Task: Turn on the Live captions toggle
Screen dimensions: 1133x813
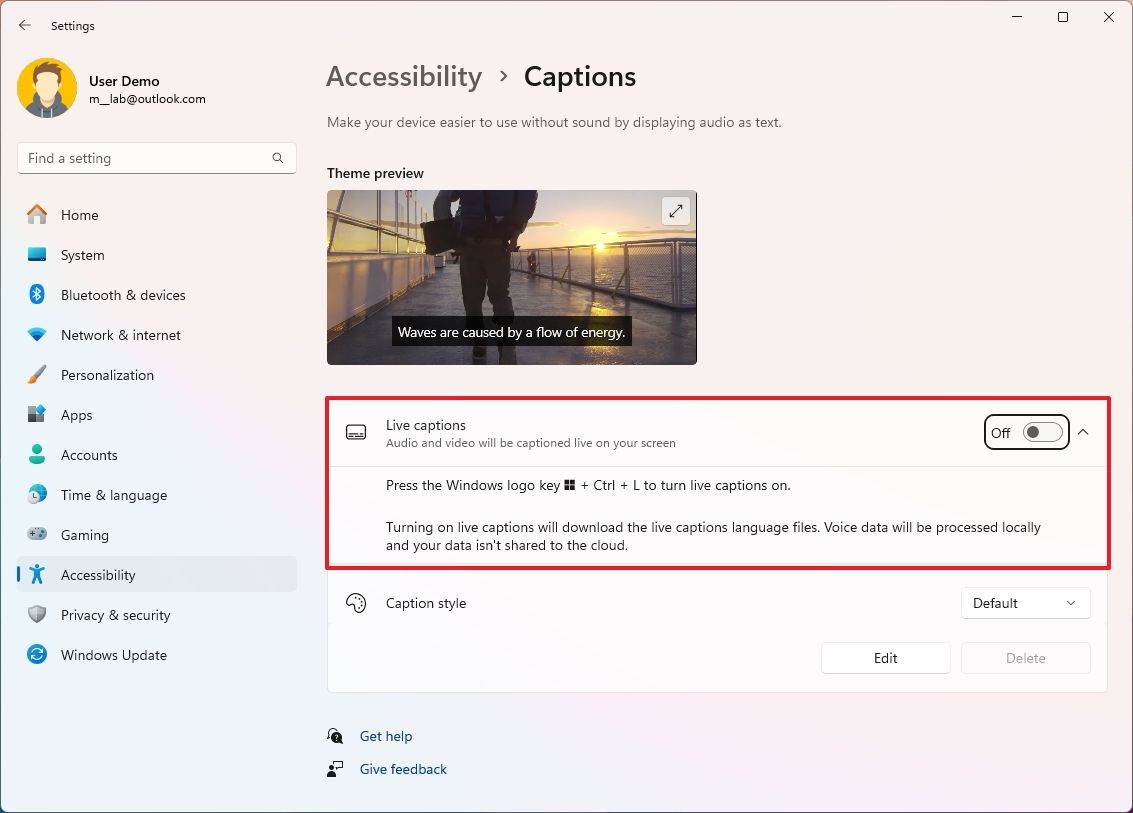Action: (1043, 432)
